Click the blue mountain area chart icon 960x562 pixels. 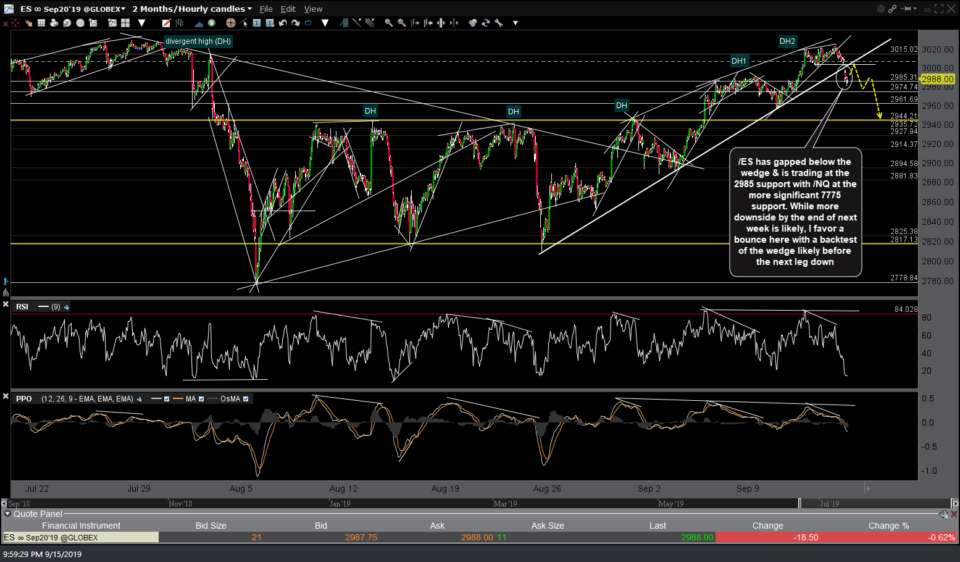click(199, 23)
